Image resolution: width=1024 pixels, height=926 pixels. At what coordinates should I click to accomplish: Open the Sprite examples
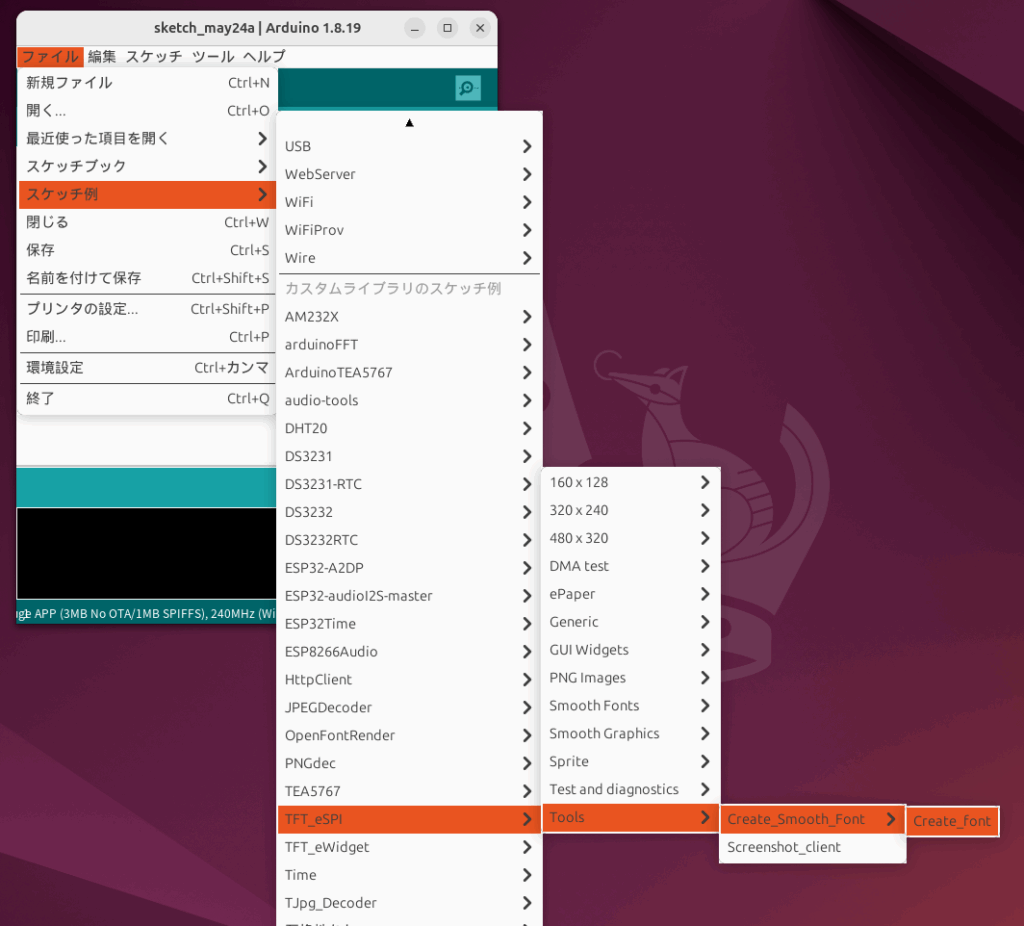coord(631,761)
